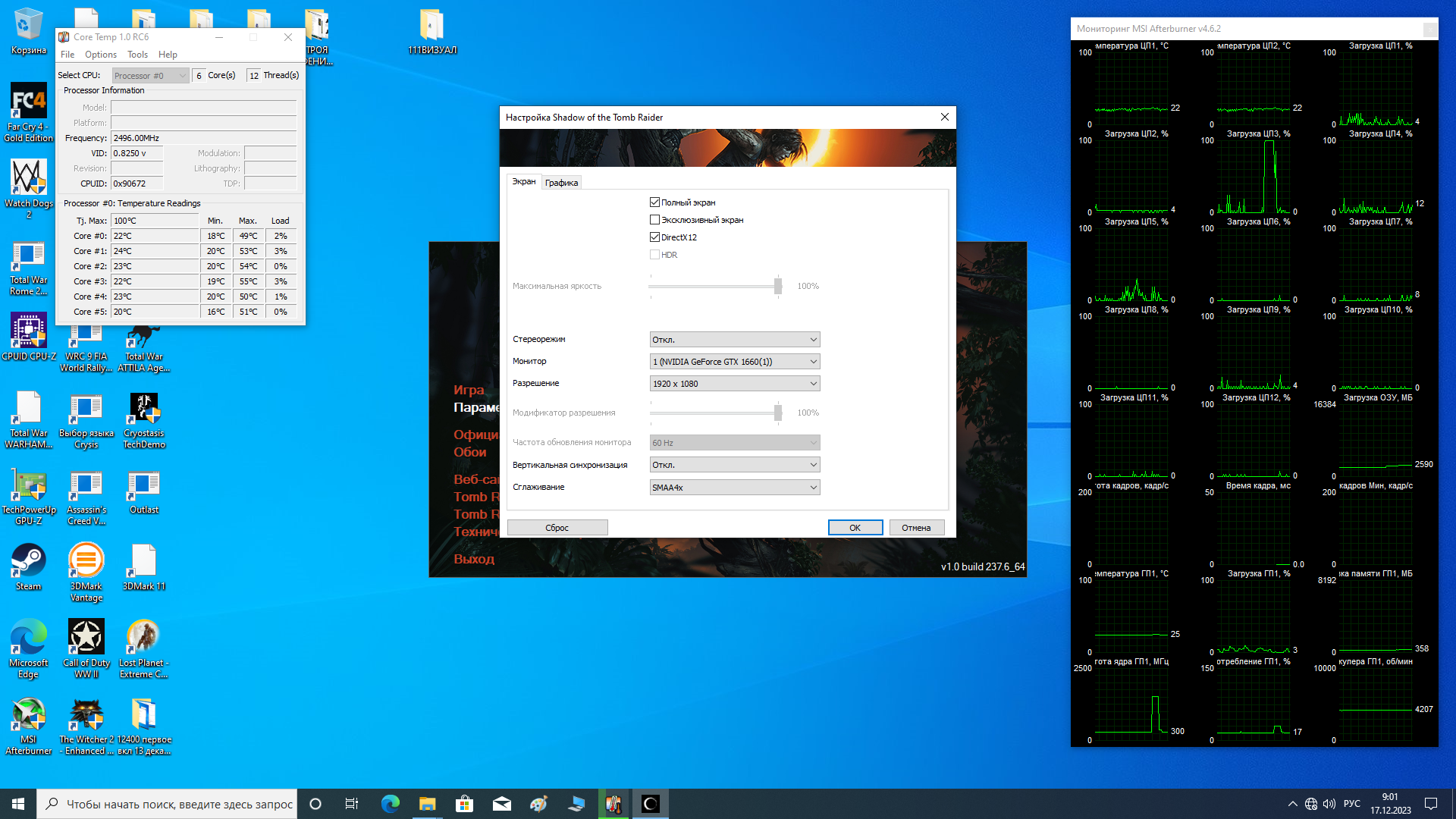Screen dimensions: 1456x819
Task: Open the 3DMark Vantage desktop icon
Action: [x=86, y=562]
